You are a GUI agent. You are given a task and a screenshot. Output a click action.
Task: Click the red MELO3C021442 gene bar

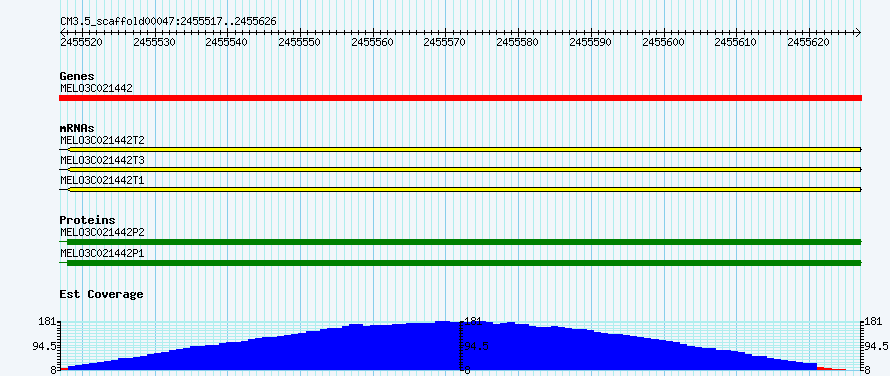click(461, 98)
